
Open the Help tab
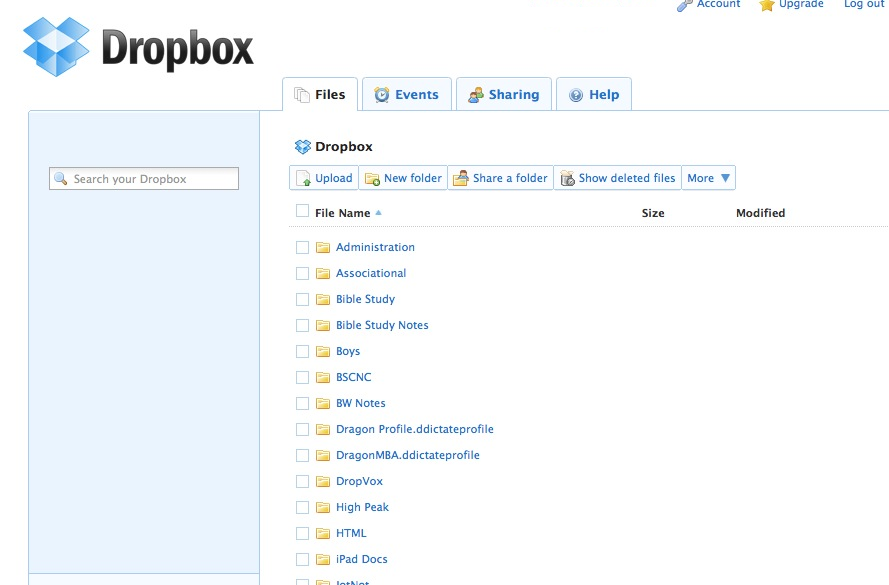(594, 94)
